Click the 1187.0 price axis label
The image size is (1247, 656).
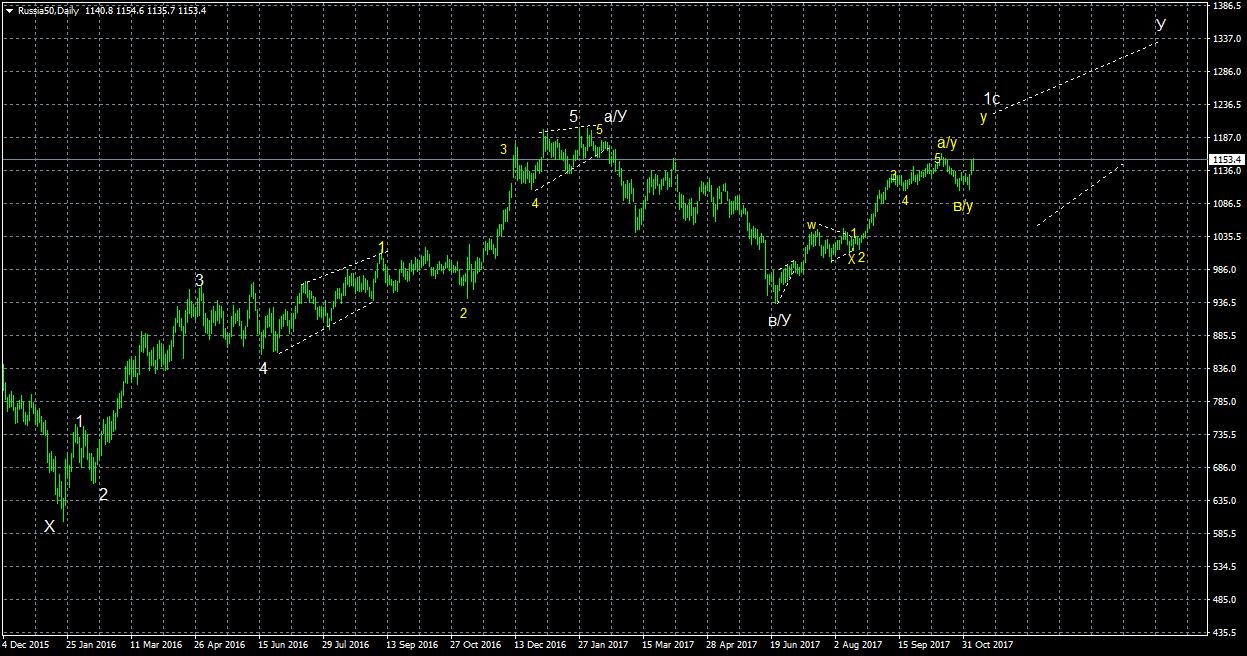click(1226, 138)
